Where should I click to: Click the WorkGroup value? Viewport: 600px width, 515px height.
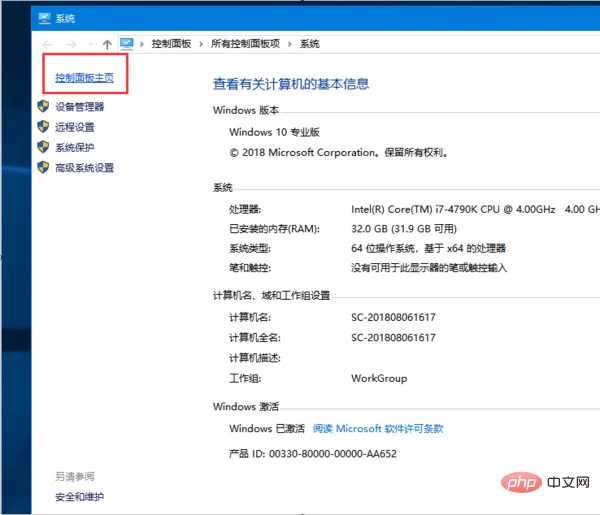(x=379, y=378)
